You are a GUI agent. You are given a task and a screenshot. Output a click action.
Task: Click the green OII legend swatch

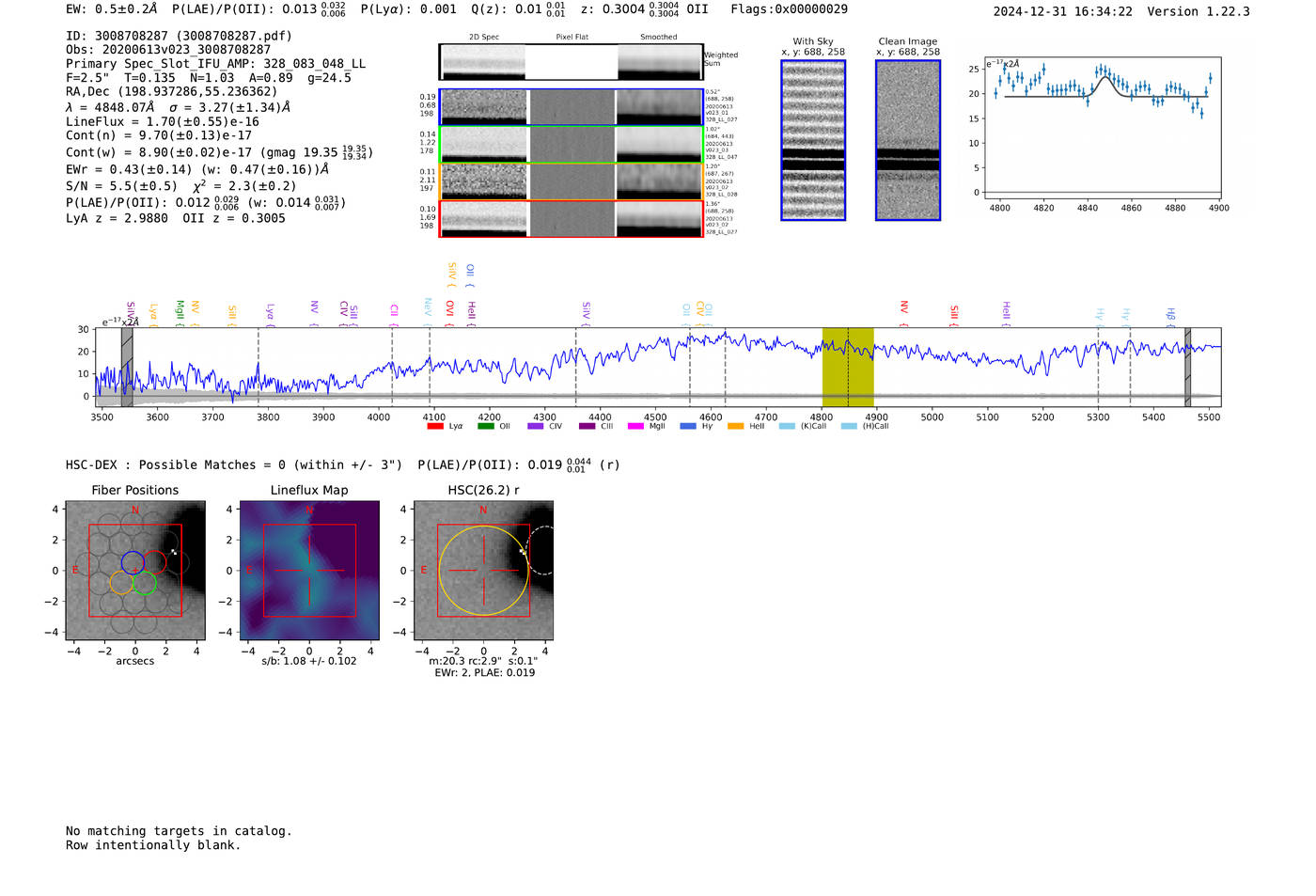(485, 427)
